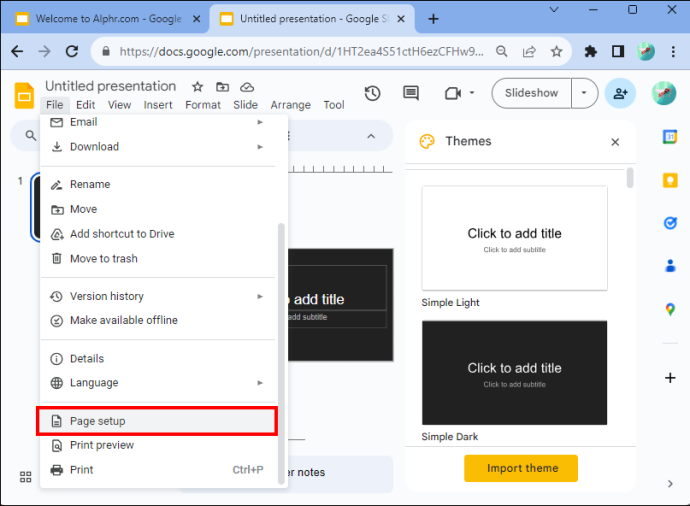The height and width of the screenshot is (506, 690).
Task: Click the camera meeting icon
Action: pyautogui.click(x=453, y=93)
